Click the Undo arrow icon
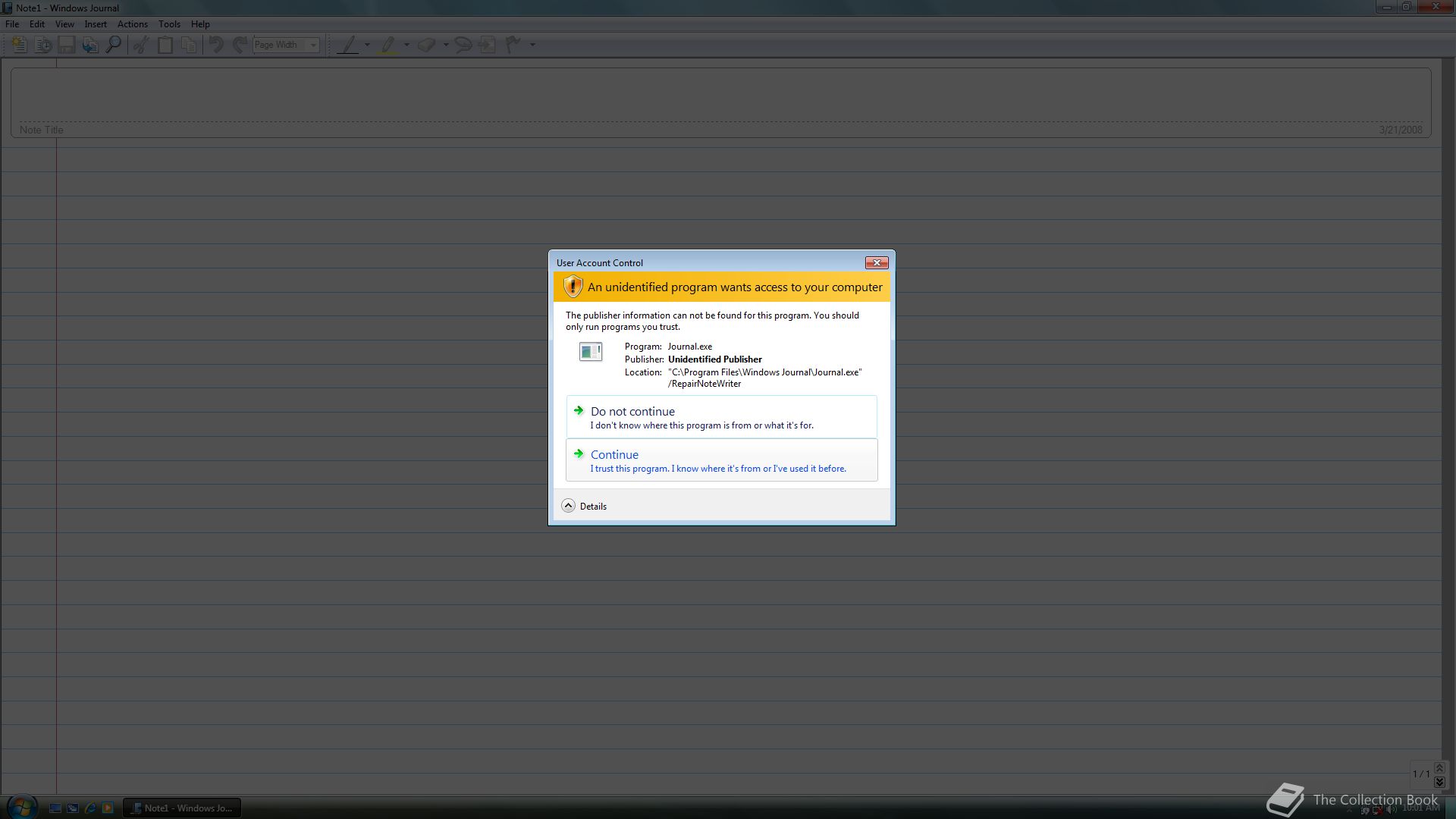 click(216, 45)
